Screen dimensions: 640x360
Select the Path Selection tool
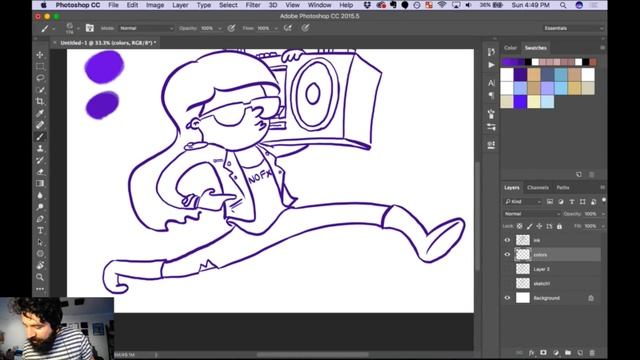(40, 242)
